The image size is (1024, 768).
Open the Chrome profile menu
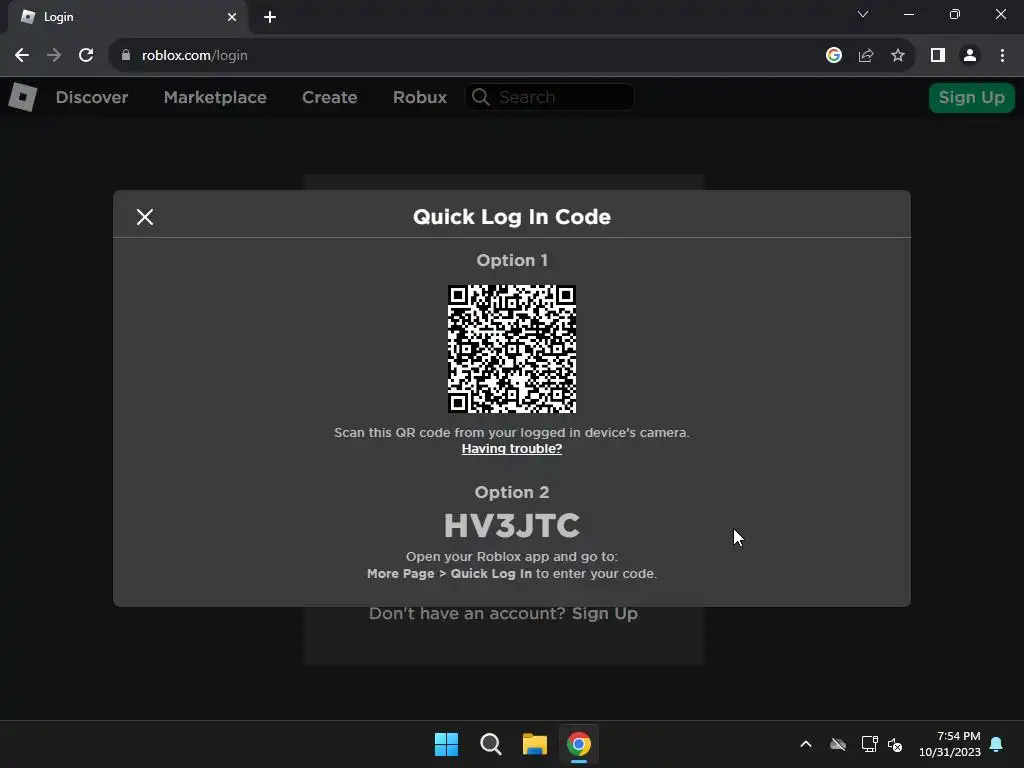pyautogui.click(x=970, y=56)
